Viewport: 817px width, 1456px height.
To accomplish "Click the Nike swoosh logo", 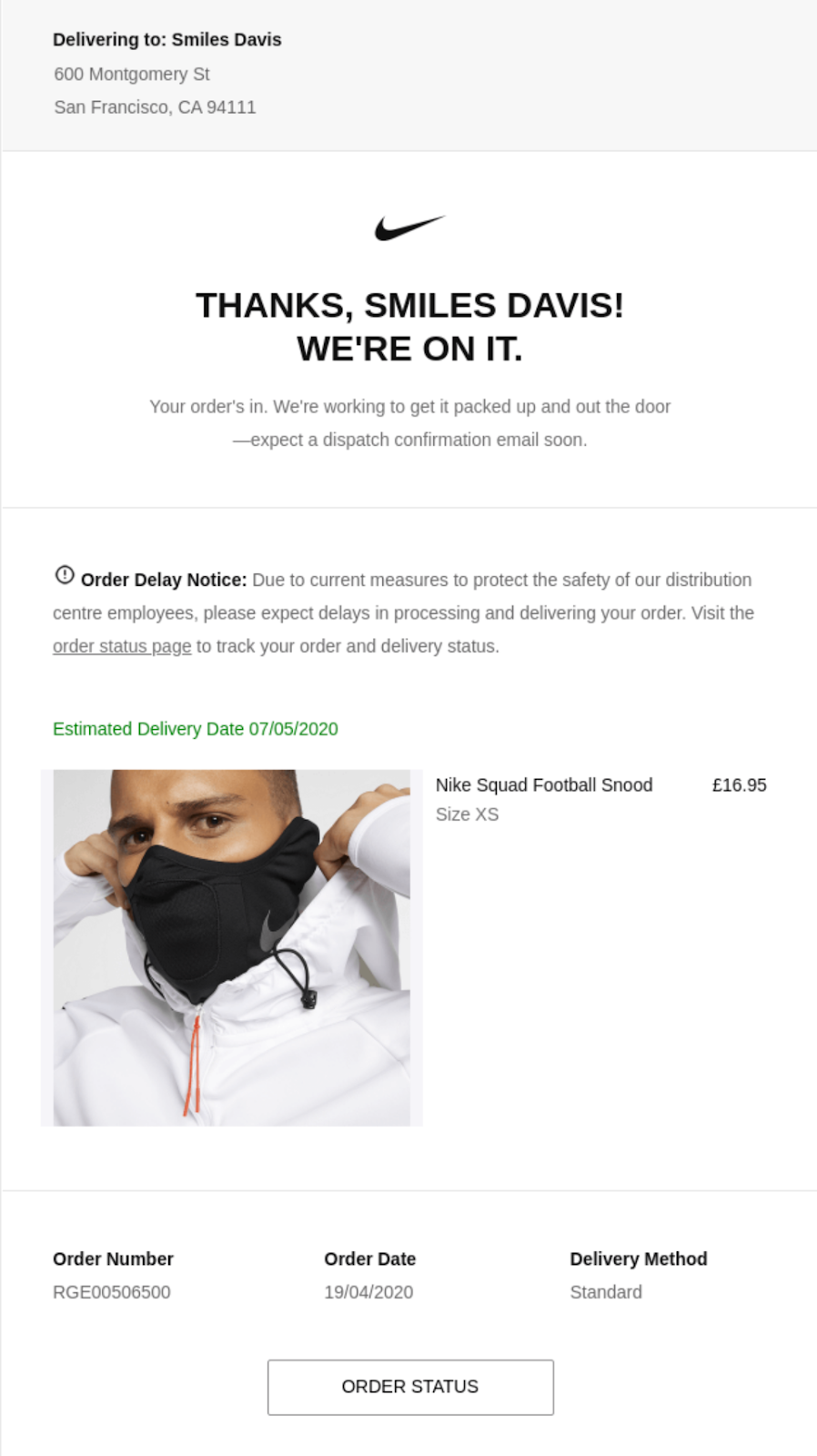I will pos(409,227).
